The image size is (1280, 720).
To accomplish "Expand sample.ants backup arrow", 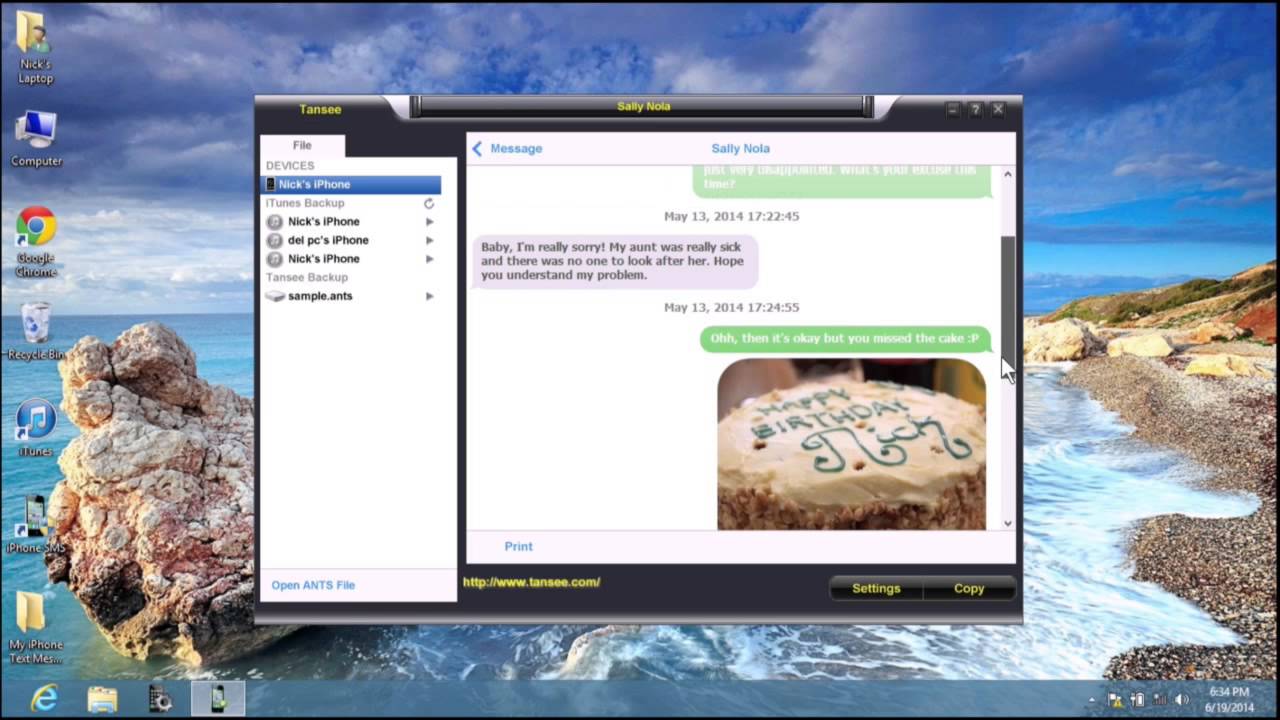I will (430, 296).
